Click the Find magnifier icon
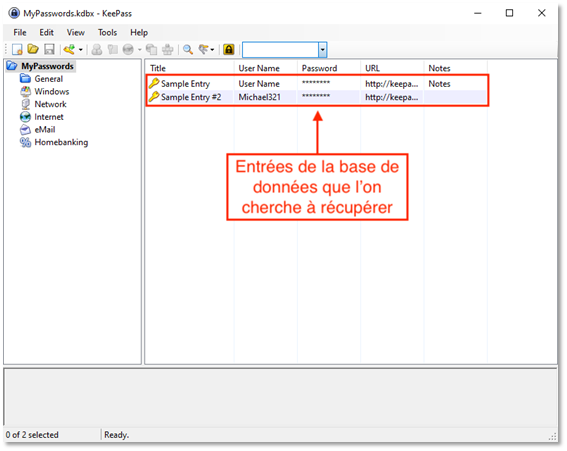The image size is (567, 451). [188, 49]
